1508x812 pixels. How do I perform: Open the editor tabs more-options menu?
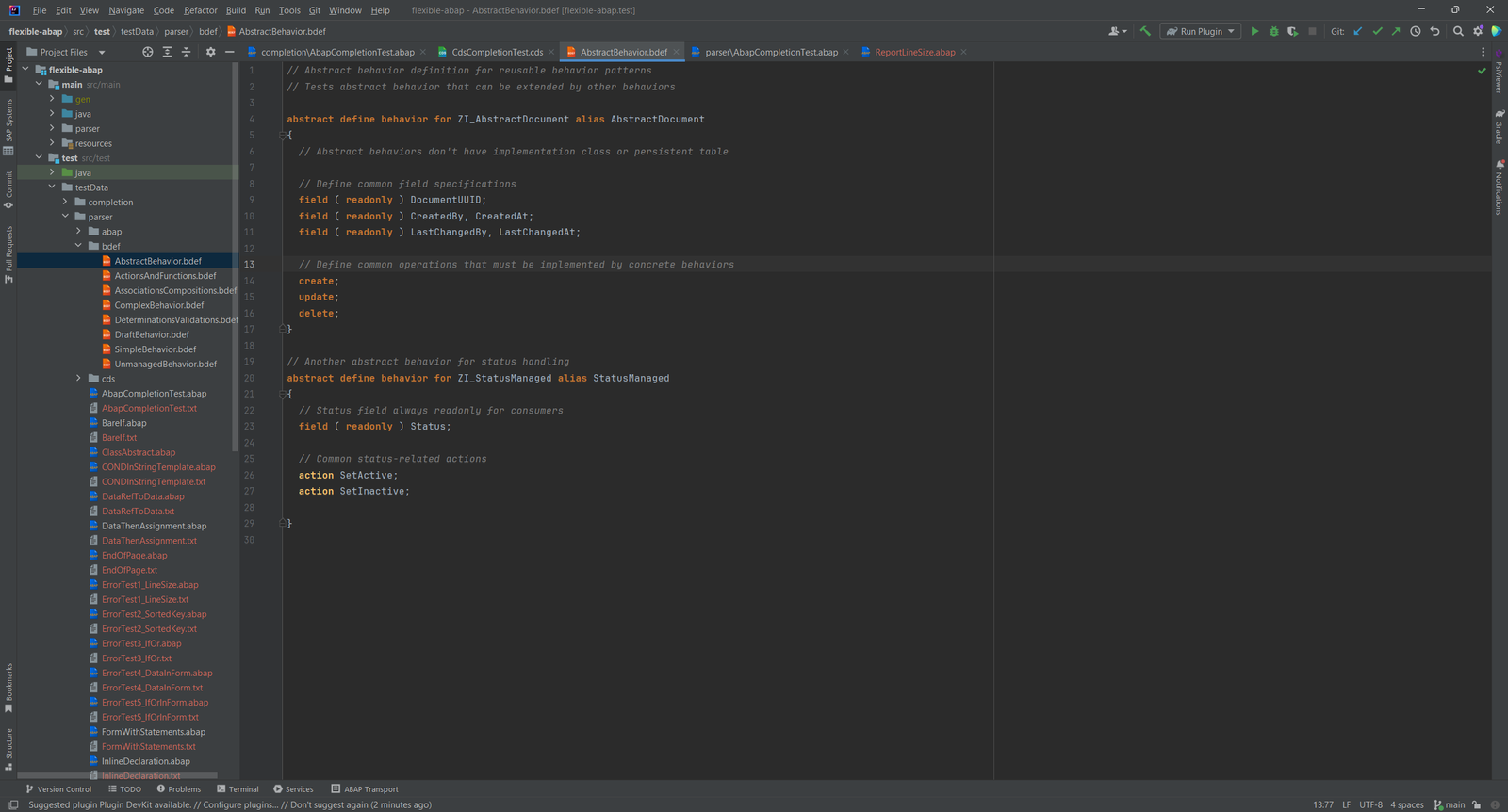click(x=1483, y=52)
